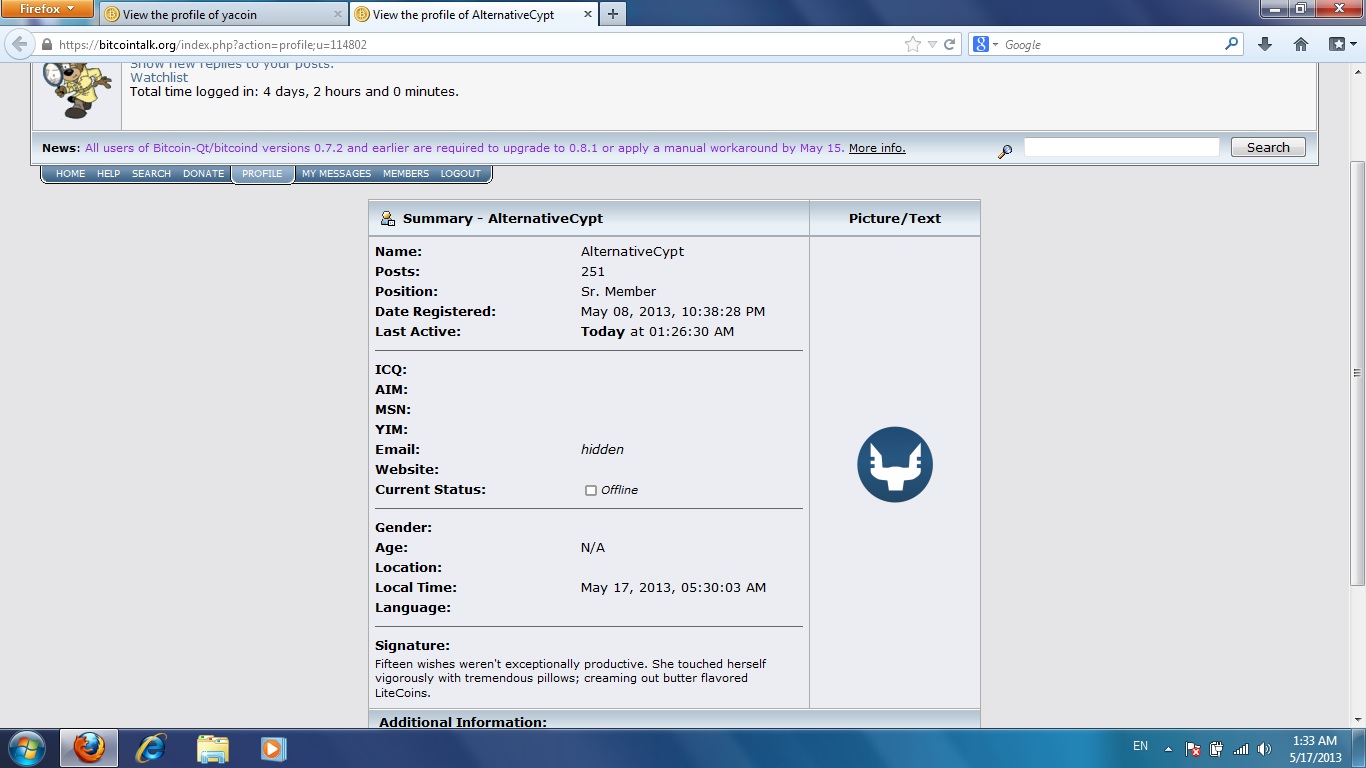The image size is (1366, 768).
Task: Click the Google search magnifier icon
Action: [x=1232, y=44]
